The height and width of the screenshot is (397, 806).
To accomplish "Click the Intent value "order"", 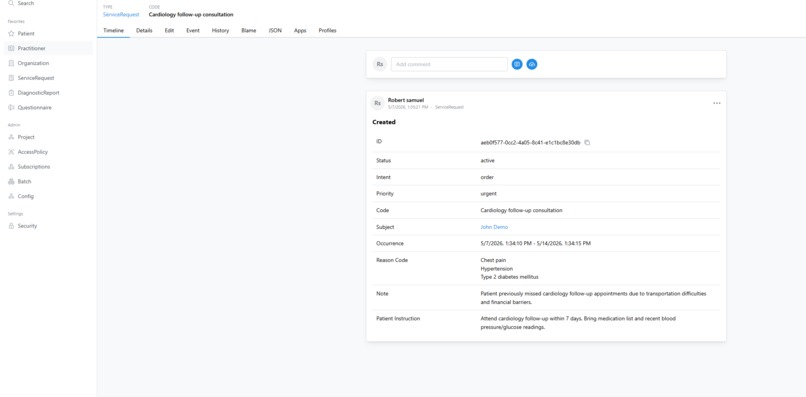I will point(487,177).
